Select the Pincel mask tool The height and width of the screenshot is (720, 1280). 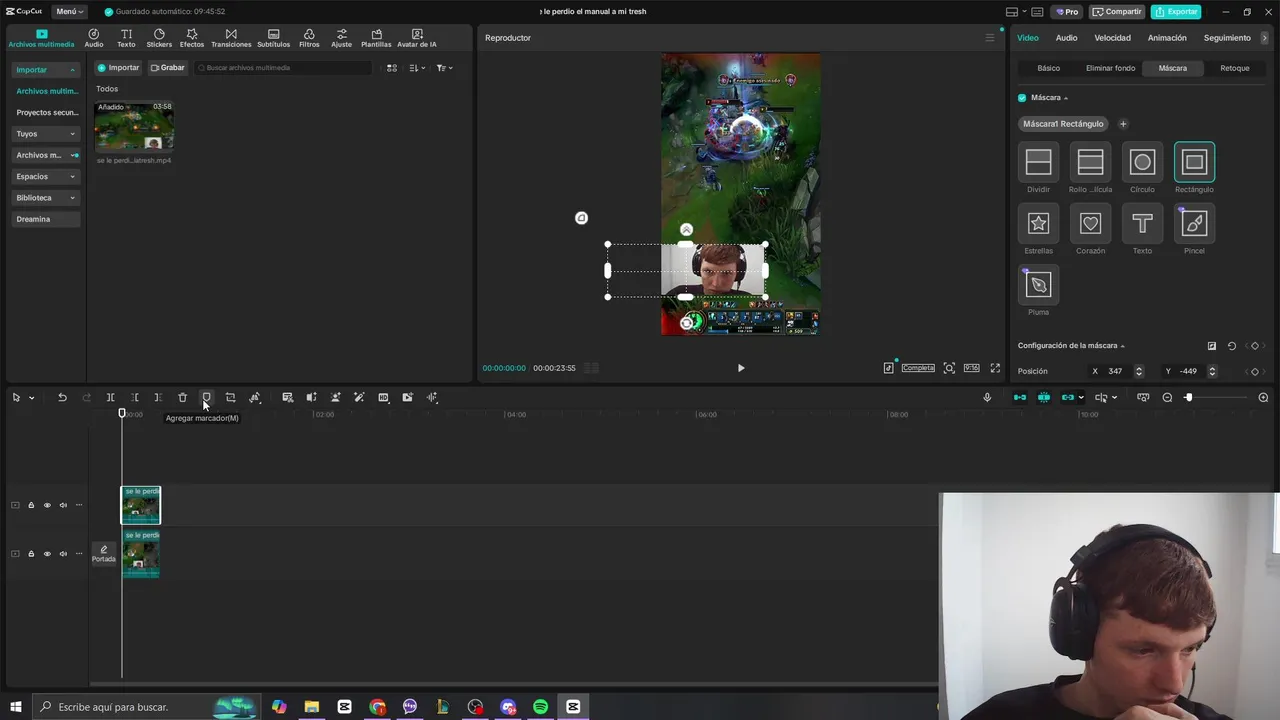[x=1194, y=224]
